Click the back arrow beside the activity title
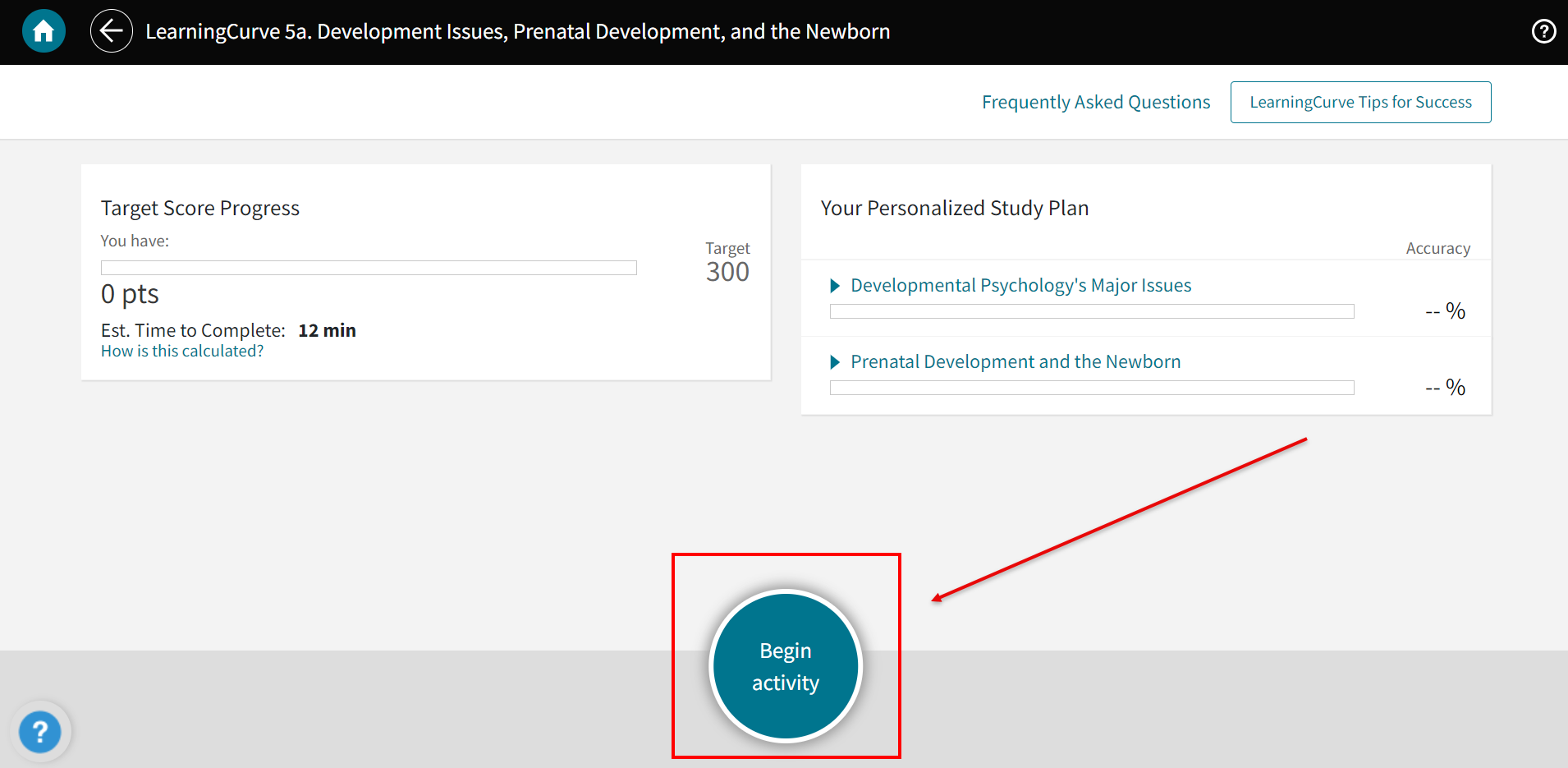Viewport: 1568px width, 768px height. pos(111,30)
